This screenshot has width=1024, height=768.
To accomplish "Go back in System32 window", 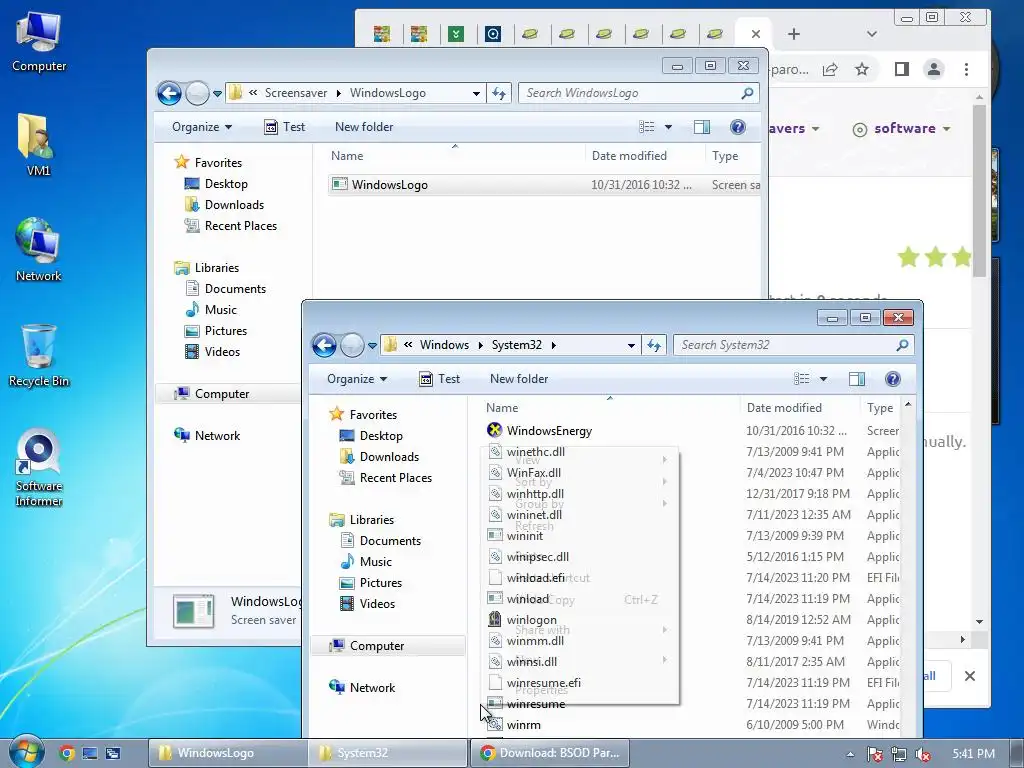I will tap(324, 345).
